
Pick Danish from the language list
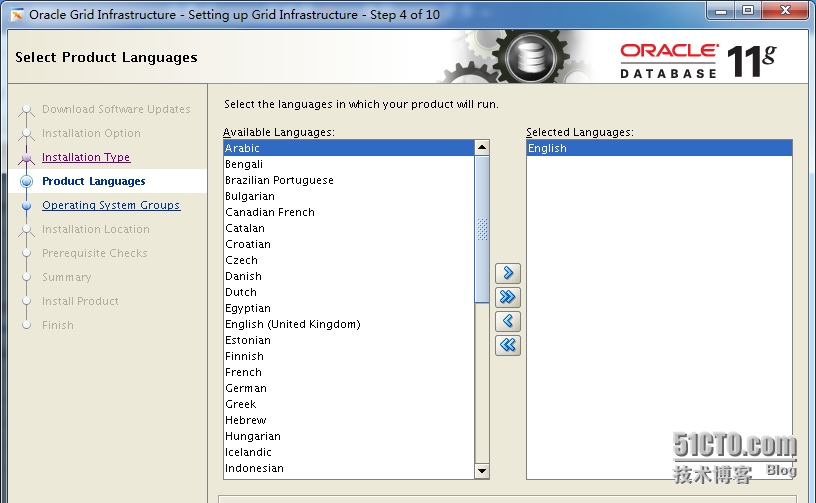[x=349, y=276]
